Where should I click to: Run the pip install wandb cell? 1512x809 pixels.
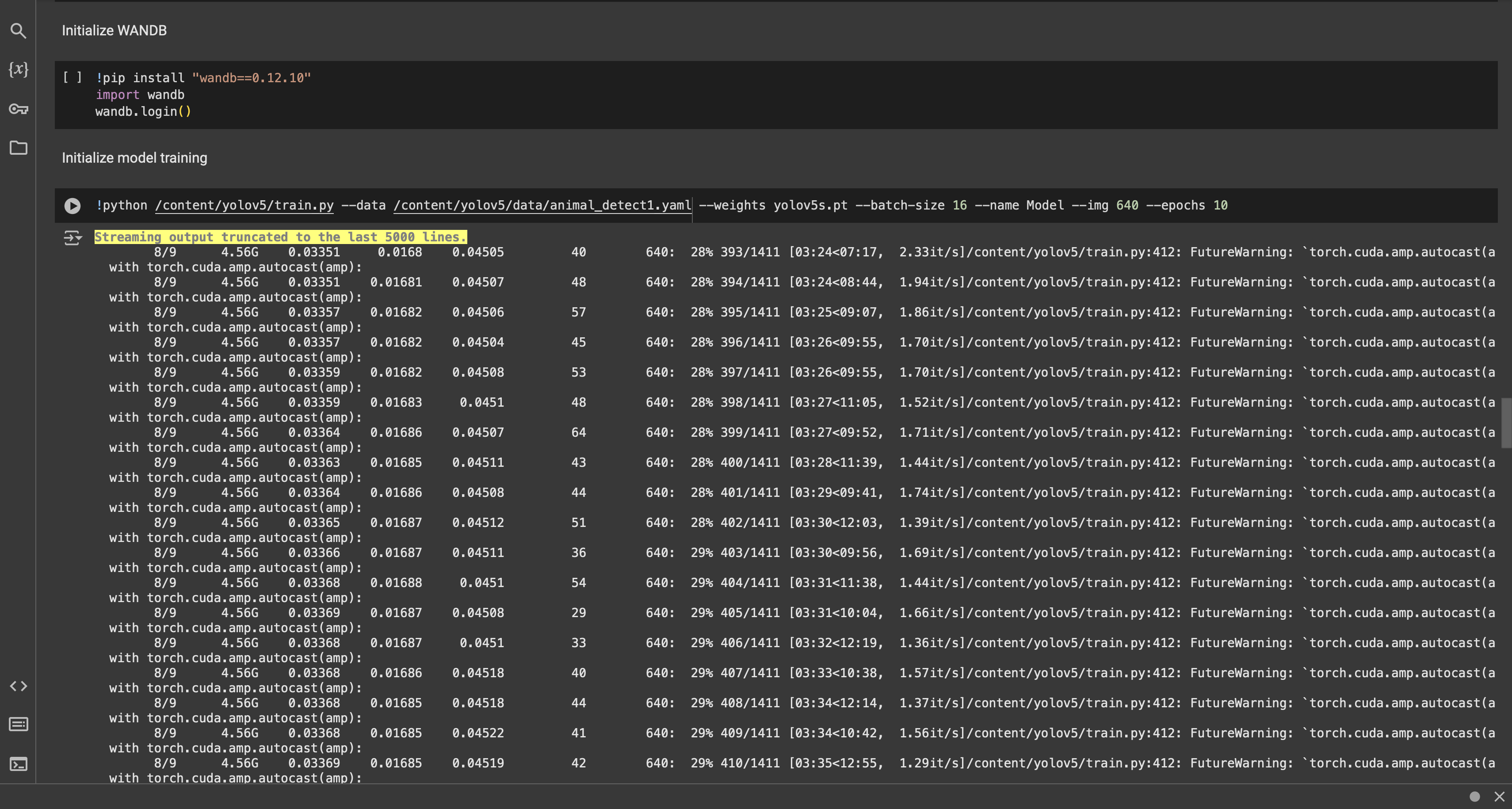click(72, 77)
